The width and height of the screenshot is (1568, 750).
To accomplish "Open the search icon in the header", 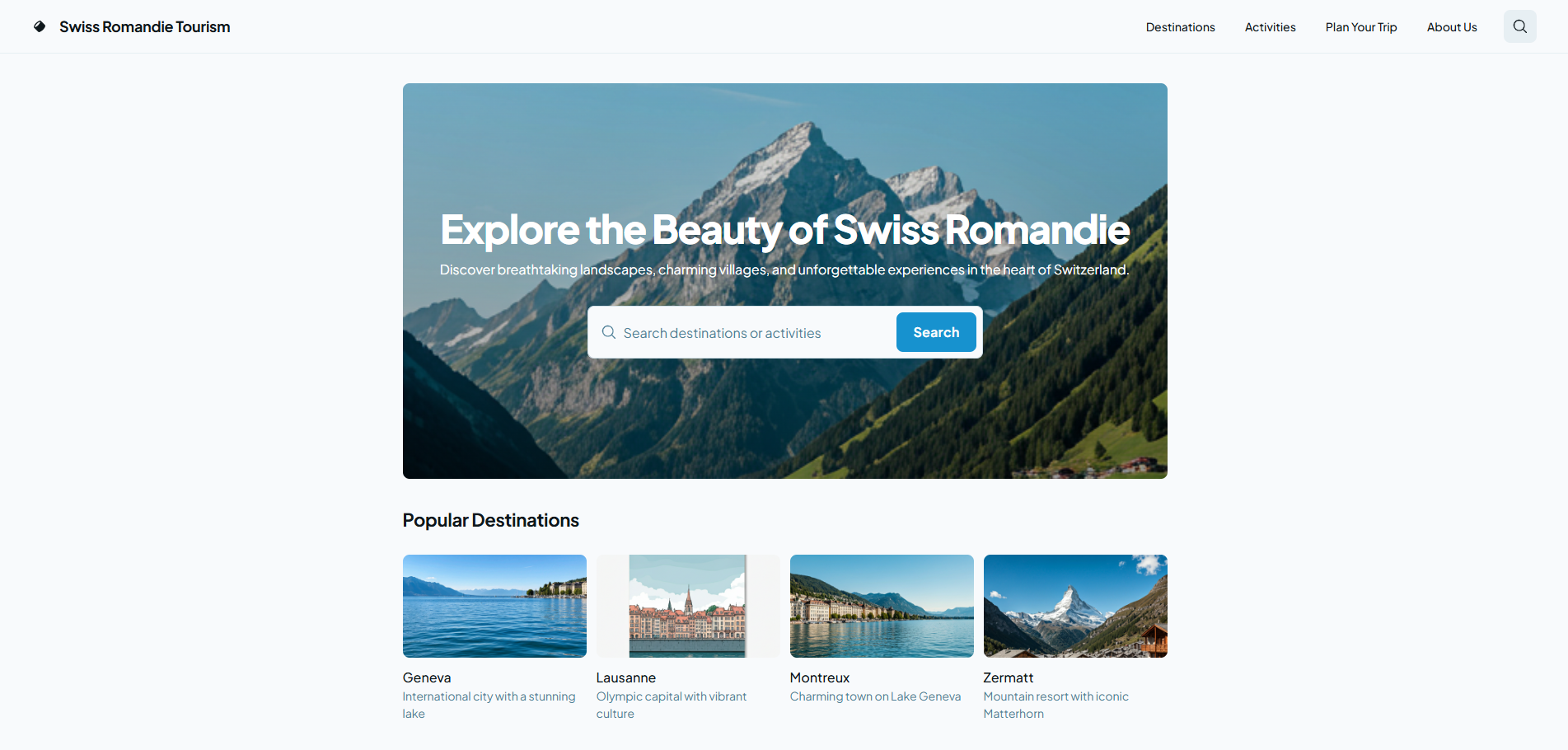I will pyautogui.click(x=1519, y=26).
